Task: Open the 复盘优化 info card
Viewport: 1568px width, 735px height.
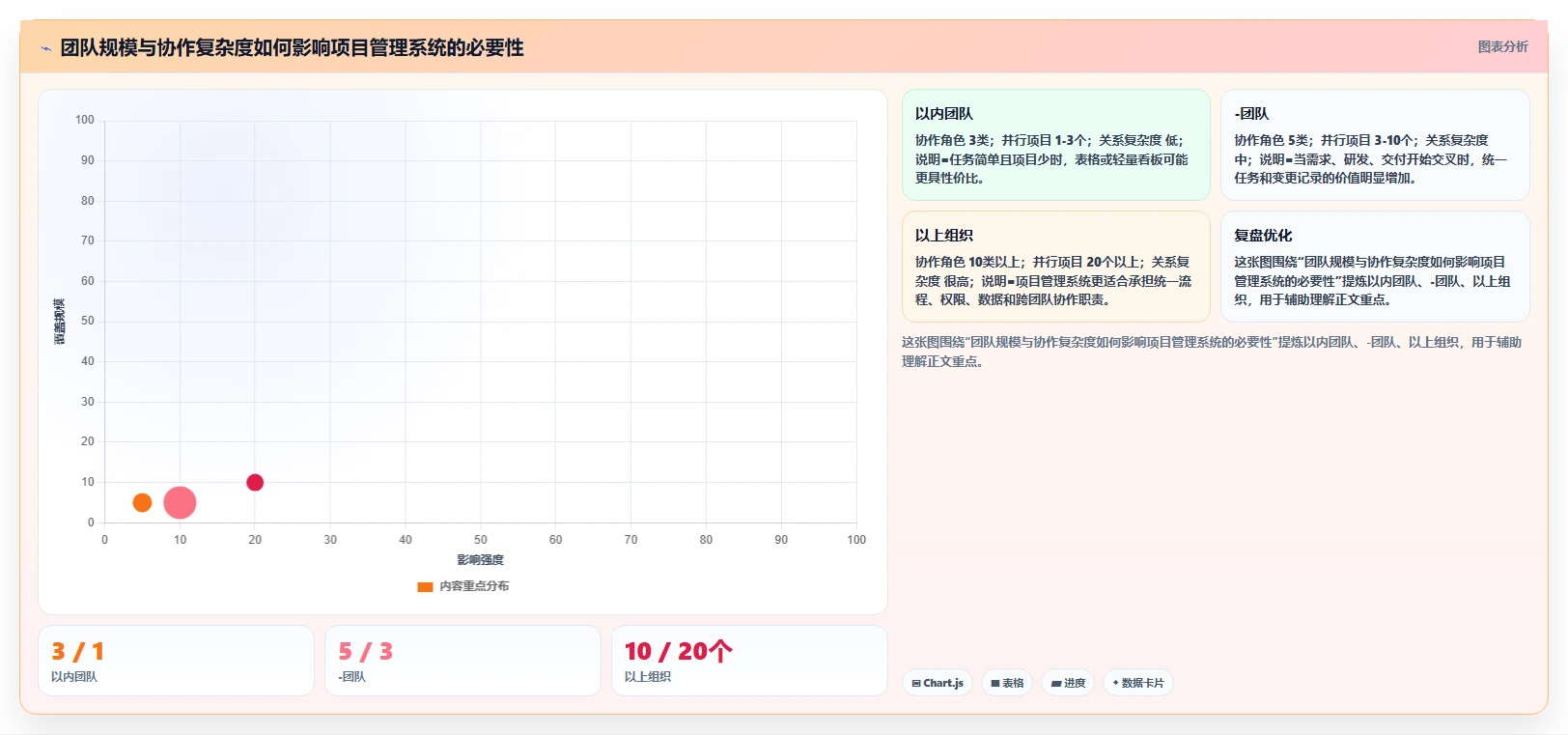Action: click(1375, 267)
